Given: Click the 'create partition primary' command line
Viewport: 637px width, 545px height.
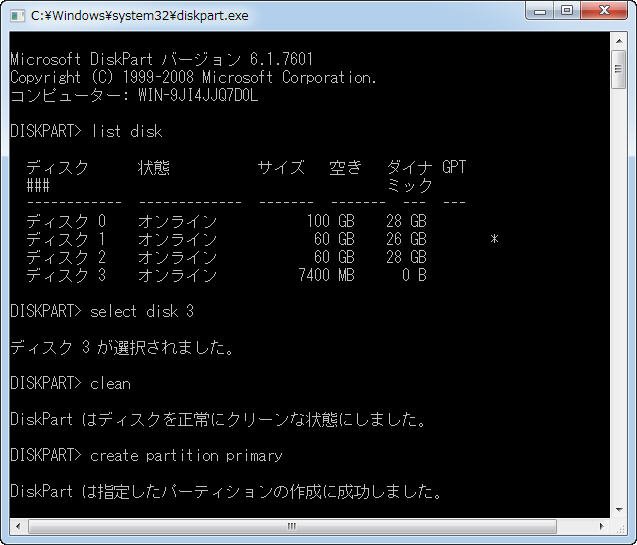Looking at the screenshot, I should (186, 456).
